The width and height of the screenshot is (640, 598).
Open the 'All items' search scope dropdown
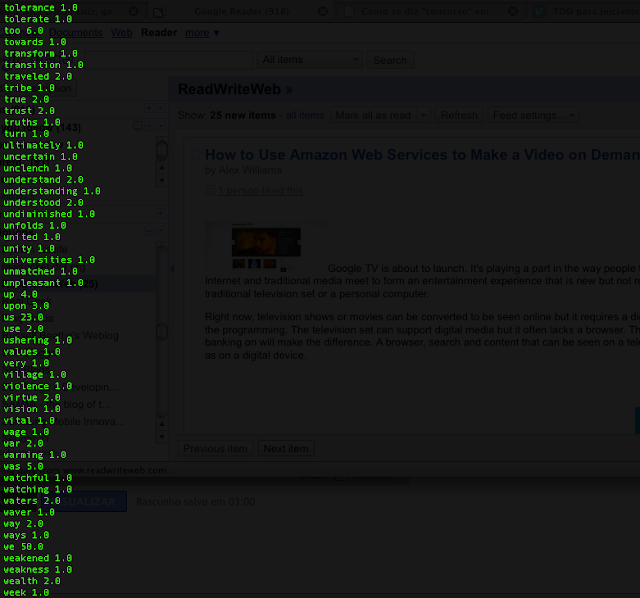[x=309, y=60]
